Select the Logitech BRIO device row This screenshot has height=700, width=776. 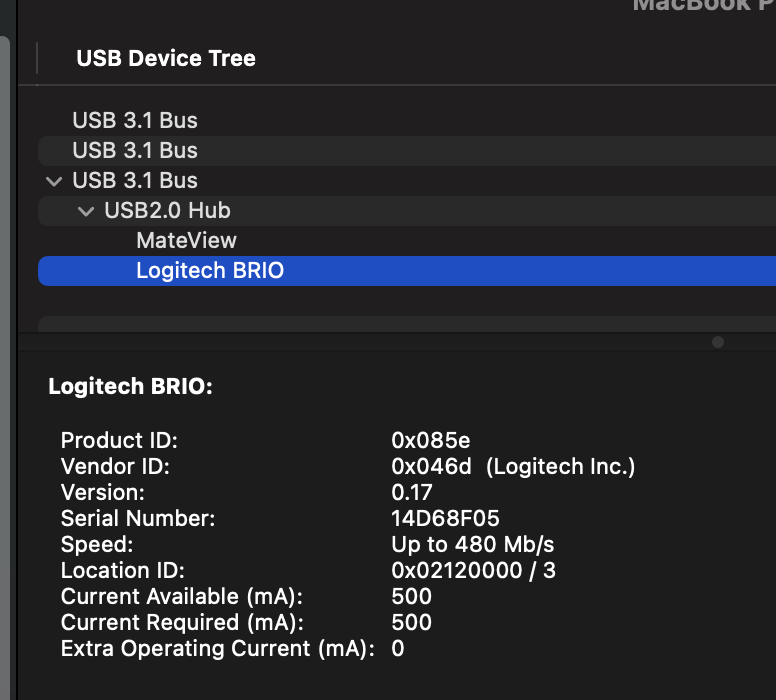point(210,271)
